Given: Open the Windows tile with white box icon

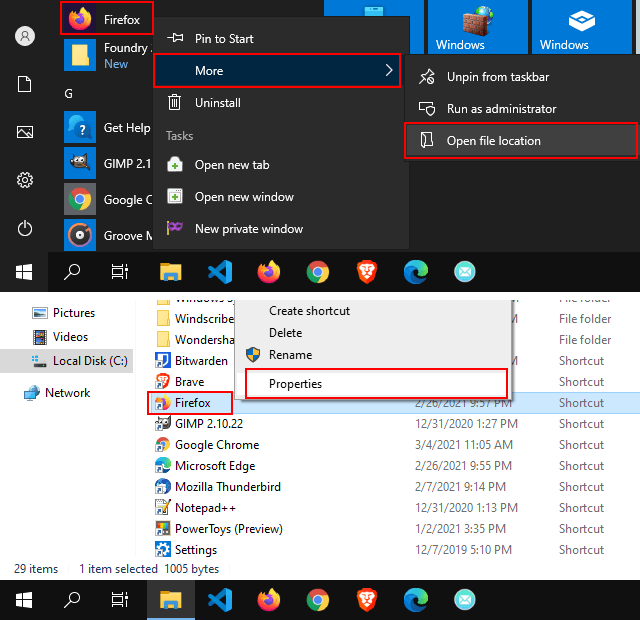Looking at the screenshot, I should [x=581, y=27].
